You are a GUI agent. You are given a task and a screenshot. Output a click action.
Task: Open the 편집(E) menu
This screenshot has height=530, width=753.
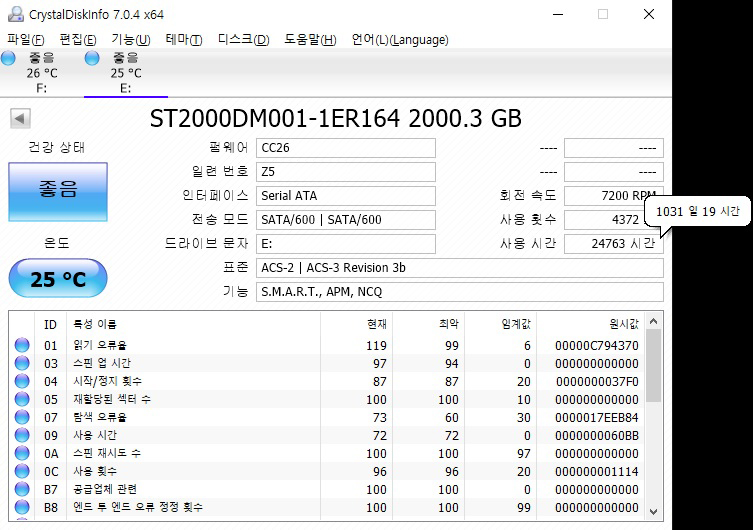(78, 39)
